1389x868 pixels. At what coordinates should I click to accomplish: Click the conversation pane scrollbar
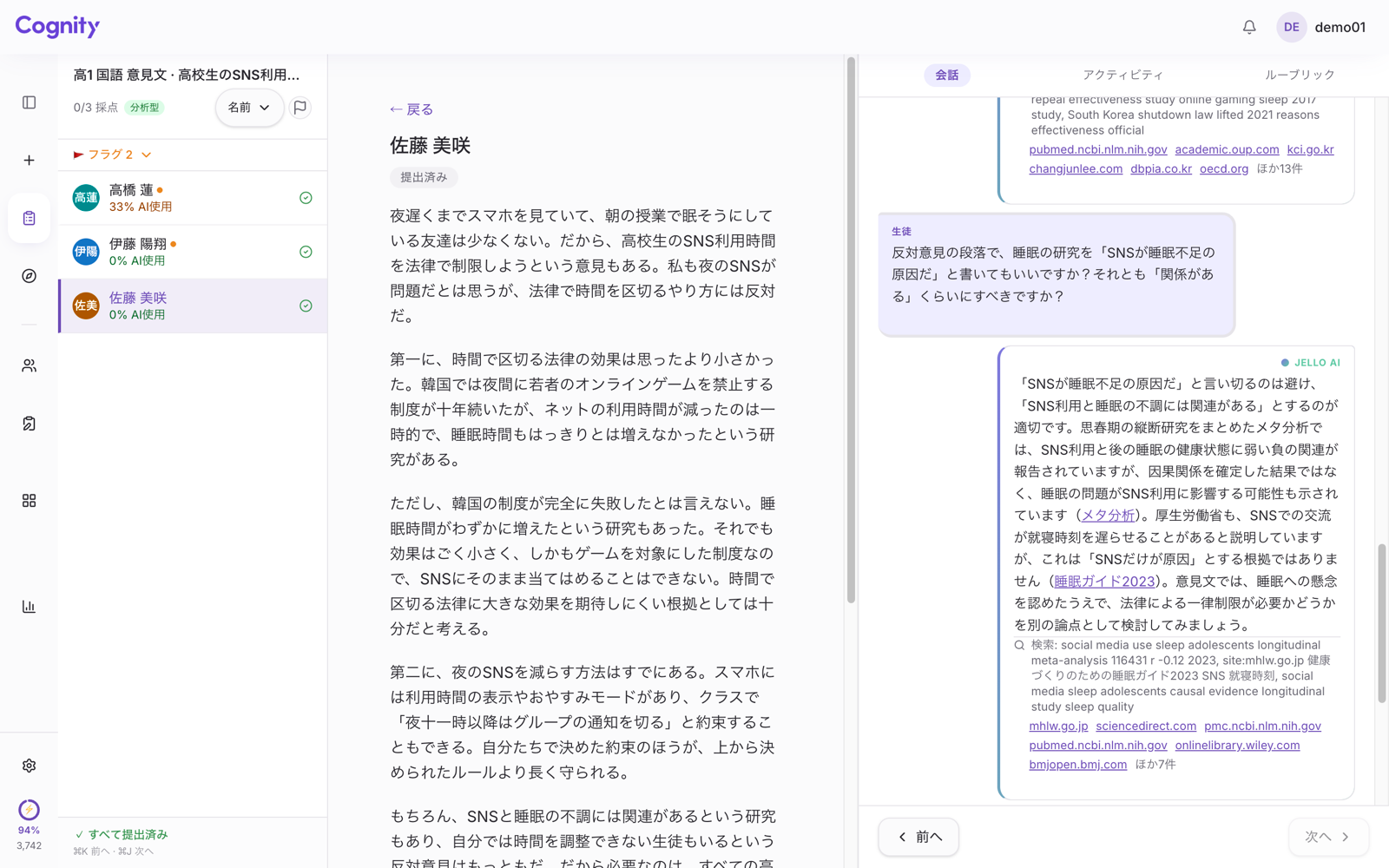[x=1382, y=623]
